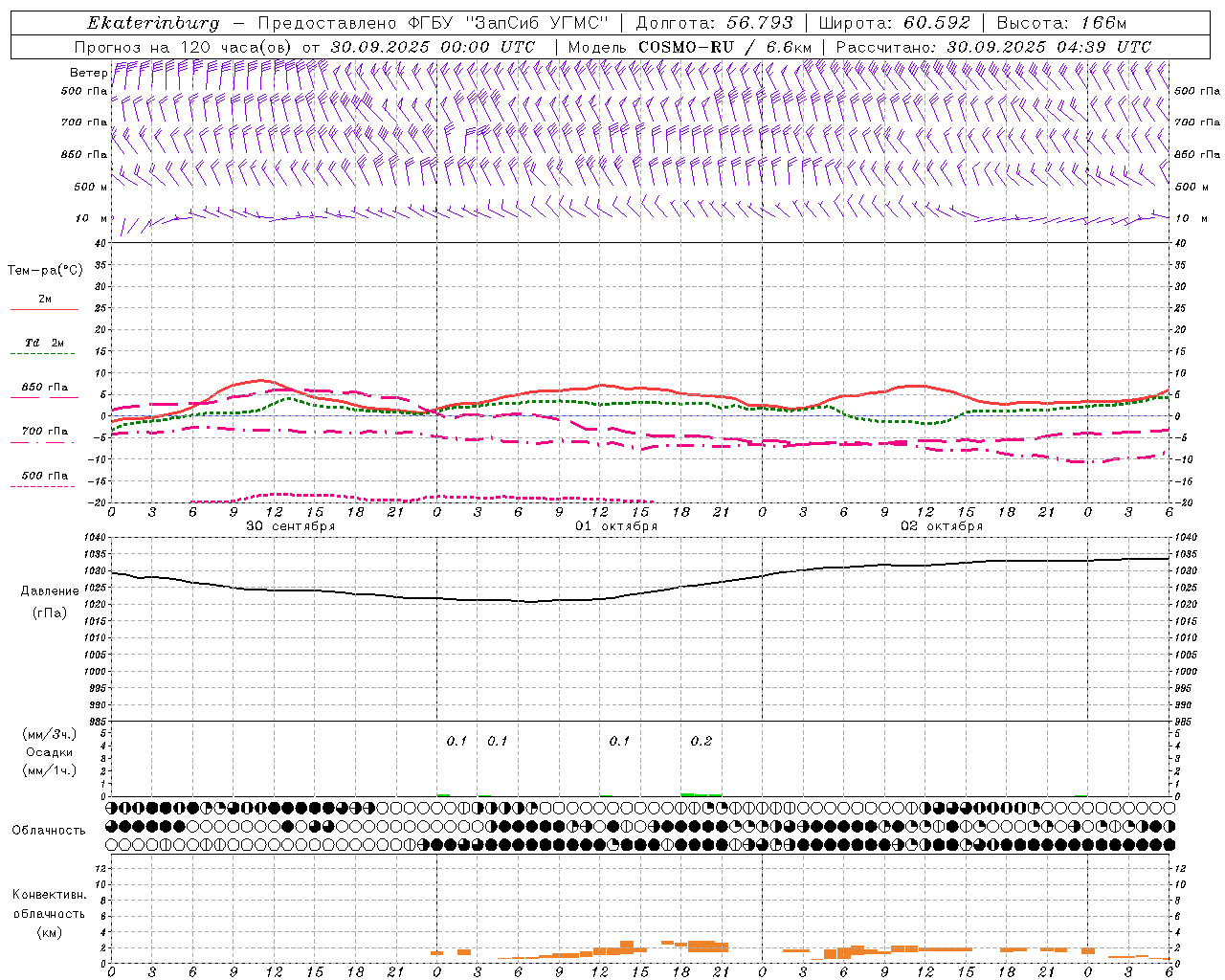Screen dimensions: 1225x980
Task: Select the Высота: 166м value
Action: [x=1061, y=23]
